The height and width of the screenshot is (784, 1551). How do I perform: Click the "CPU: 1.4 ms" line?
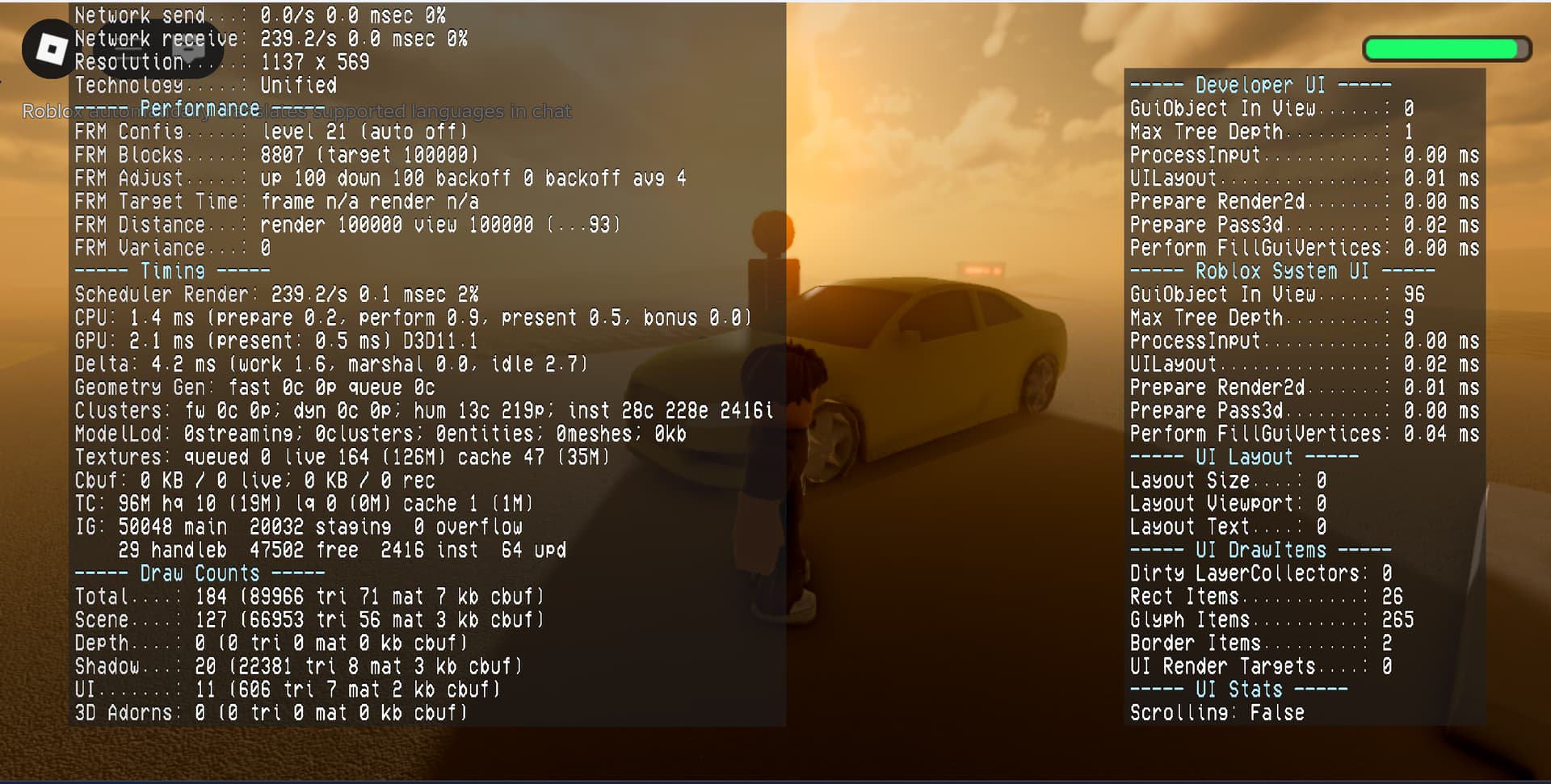pos(414,318)
